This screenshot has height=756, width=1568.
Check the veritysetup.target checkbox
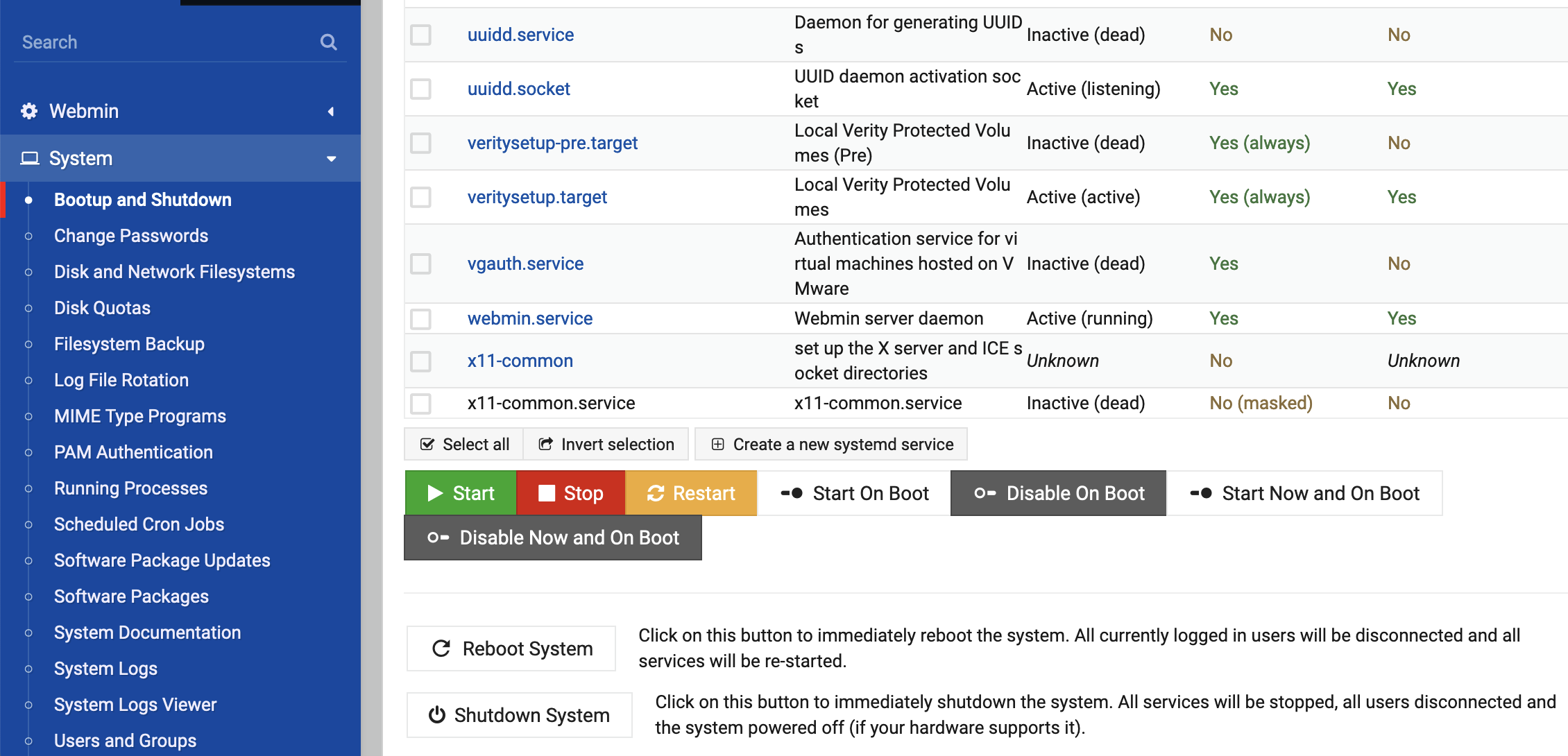[420, 197]
